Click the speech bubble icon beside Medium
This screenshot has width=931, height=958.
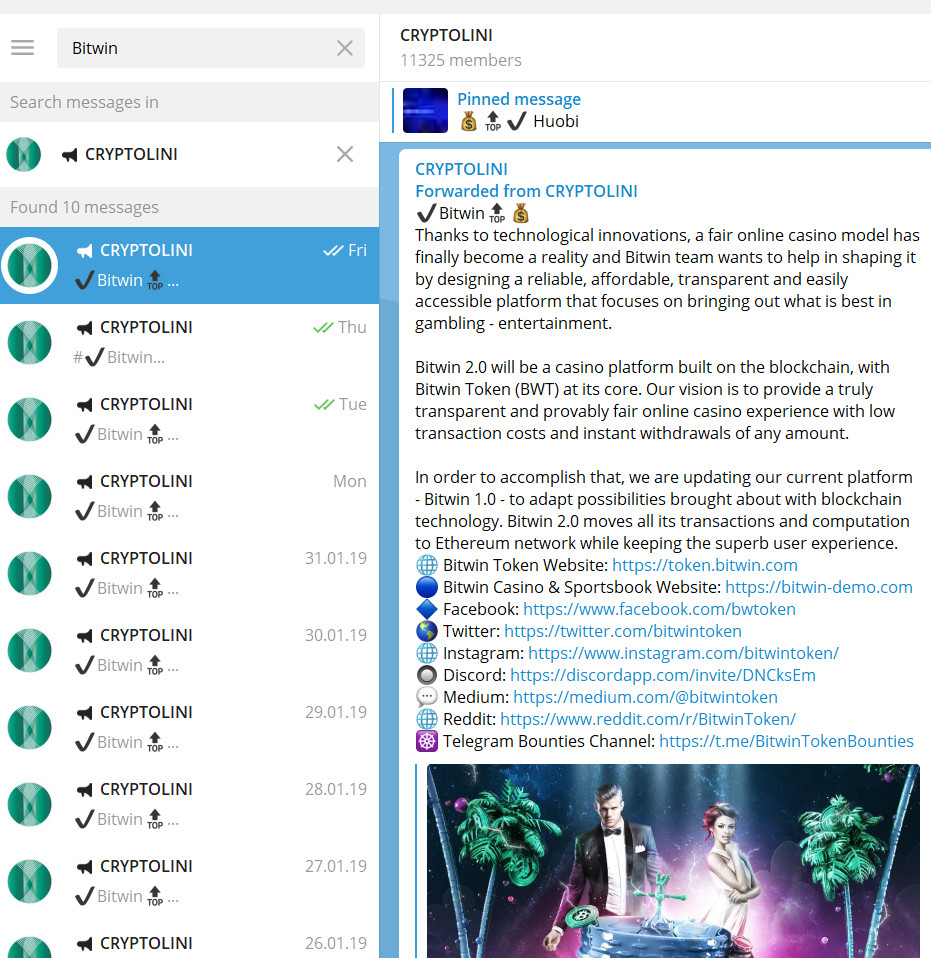[426, 697]
